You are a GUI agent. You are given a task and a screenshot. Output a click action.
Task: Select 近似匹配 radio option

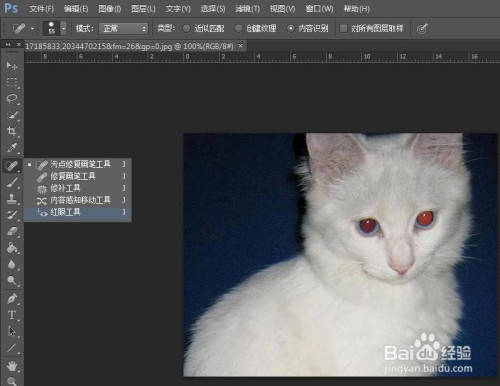[187, 29]
